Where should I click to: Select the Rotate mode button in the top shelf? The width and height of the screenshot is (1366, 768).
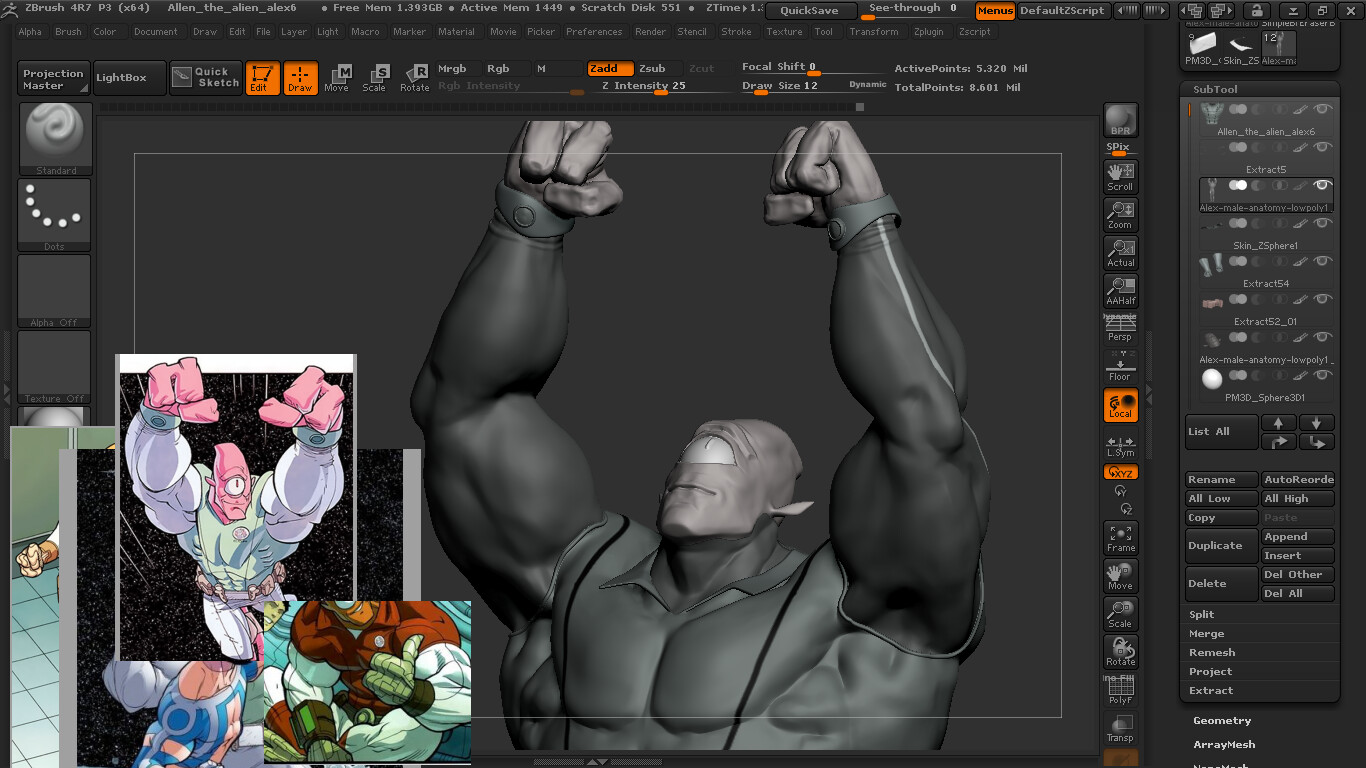pyautogui.click(x=414, y=78)
